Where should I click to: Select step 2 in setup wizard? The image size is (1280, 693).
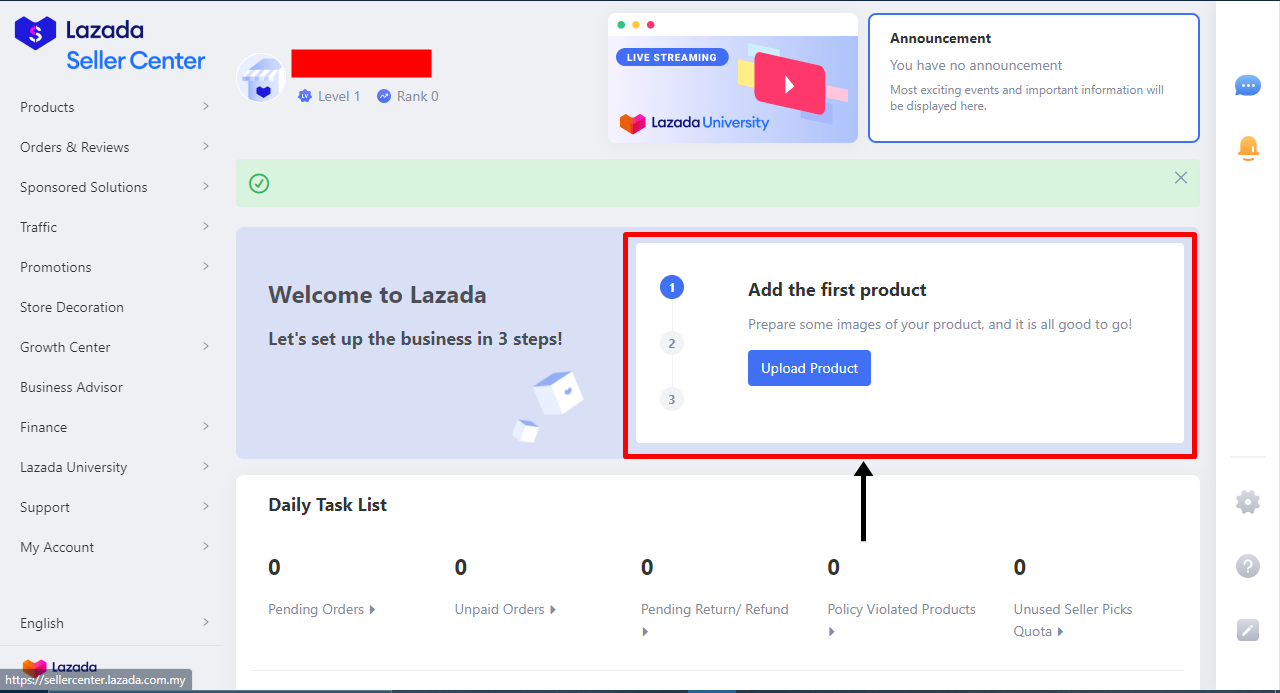coord(672,343)
